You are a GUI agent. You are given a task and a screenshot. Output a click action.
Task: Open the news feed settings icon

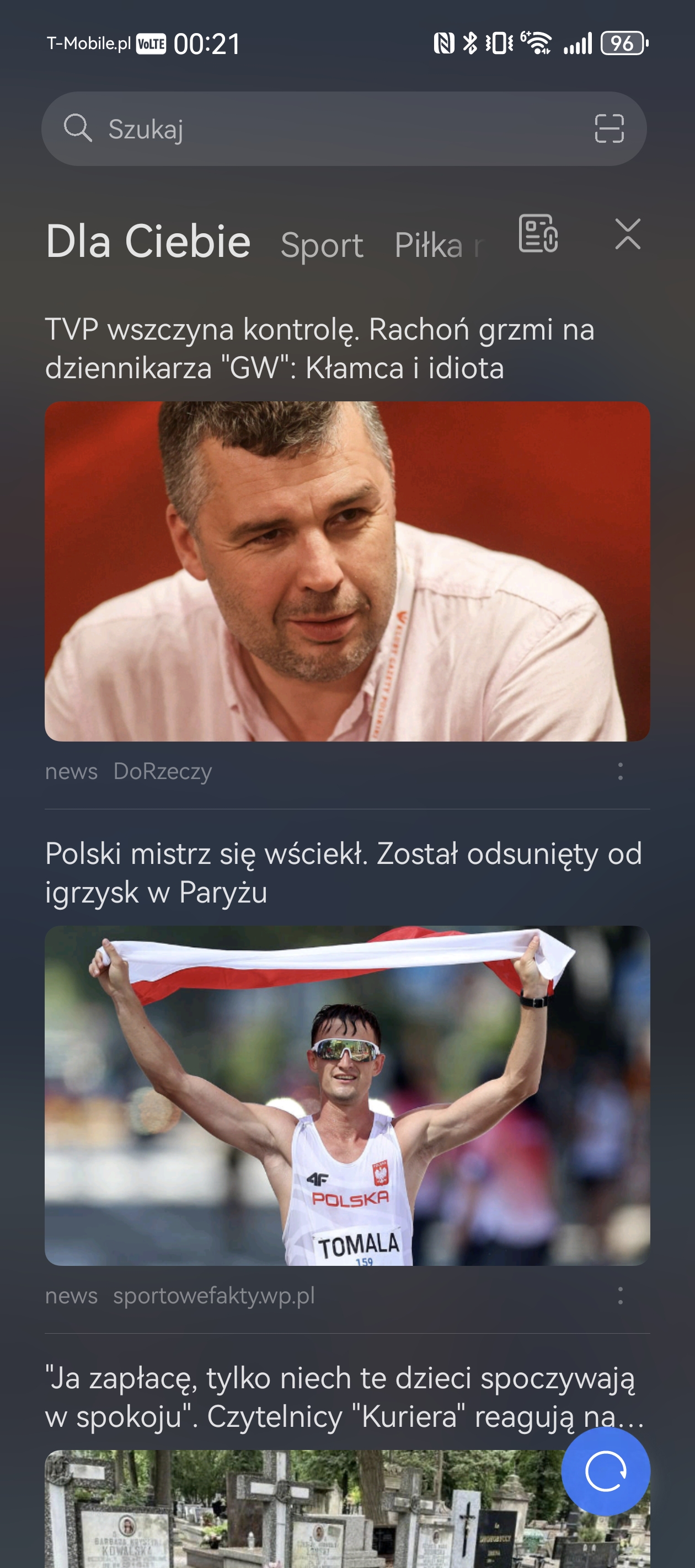click(x=538, y=234)
